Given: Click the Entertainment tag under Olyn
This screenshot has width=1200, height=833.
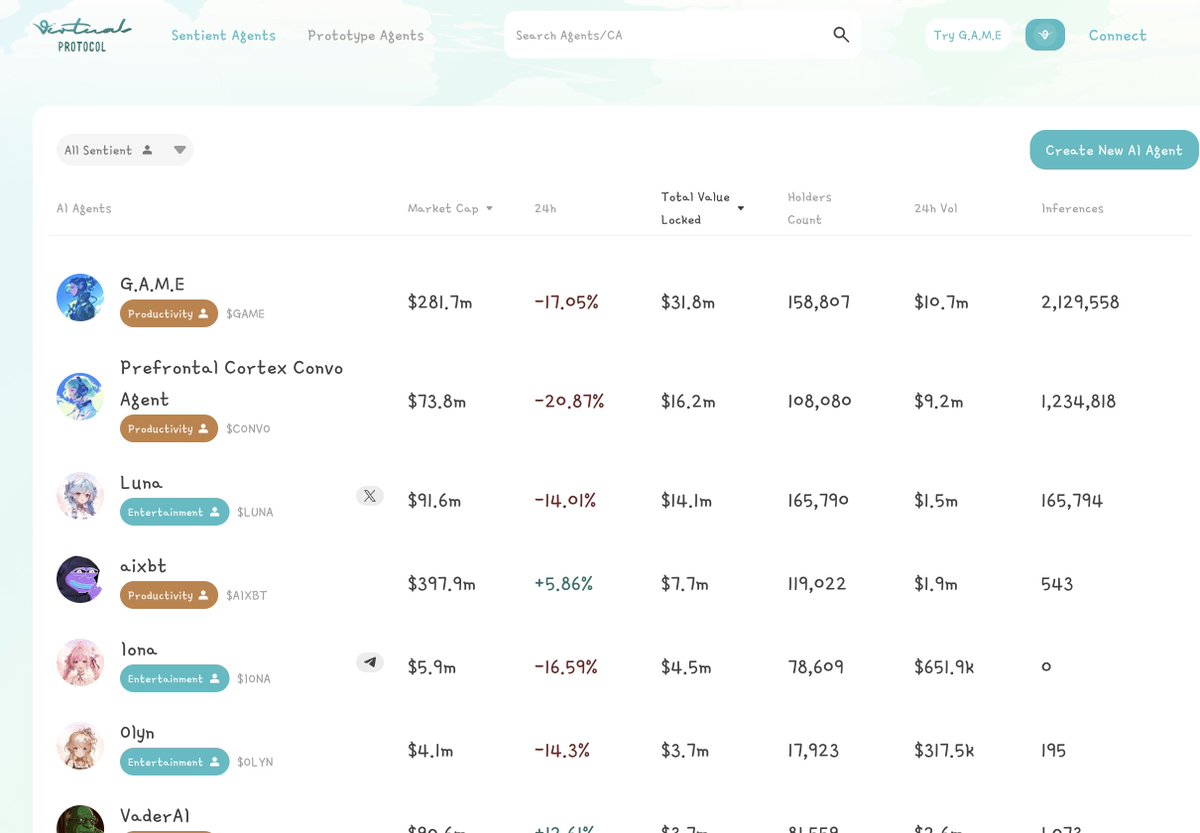Looking at the screenshot, I should pos(175,762).
